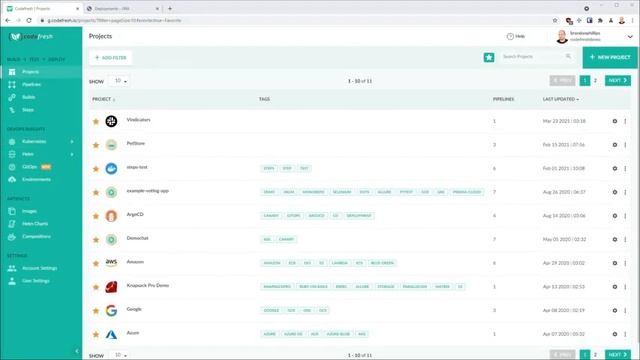
Task: Unfavorite the steps-test project star
Action: coord(96,169)
